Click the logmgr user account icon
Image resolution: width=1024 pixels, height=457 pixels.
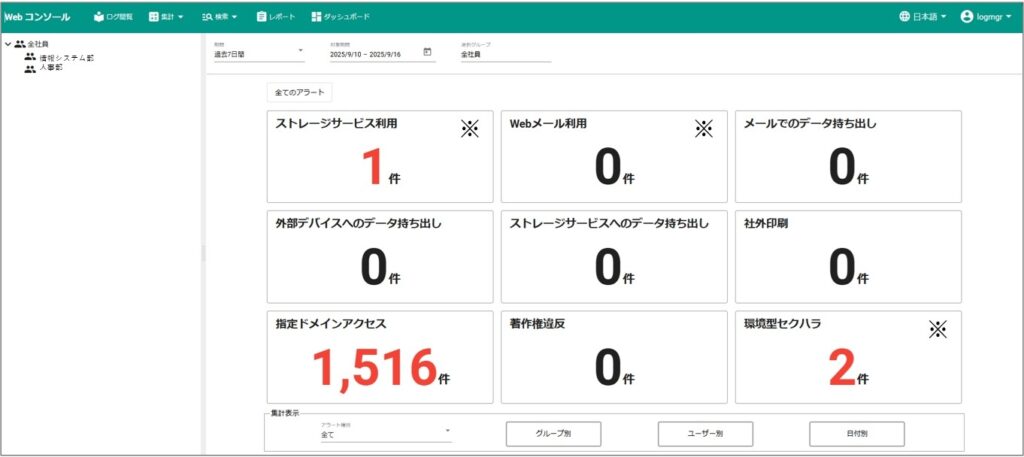[967, 17]
